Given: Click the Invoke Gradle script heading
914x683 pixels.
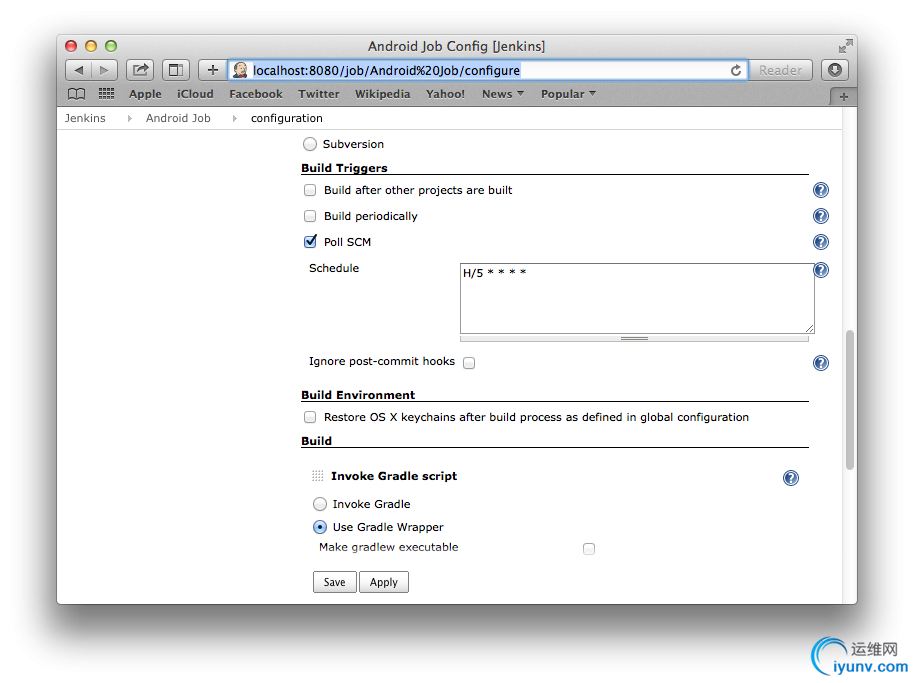Looking at the screenshot, I should (394, 476).
